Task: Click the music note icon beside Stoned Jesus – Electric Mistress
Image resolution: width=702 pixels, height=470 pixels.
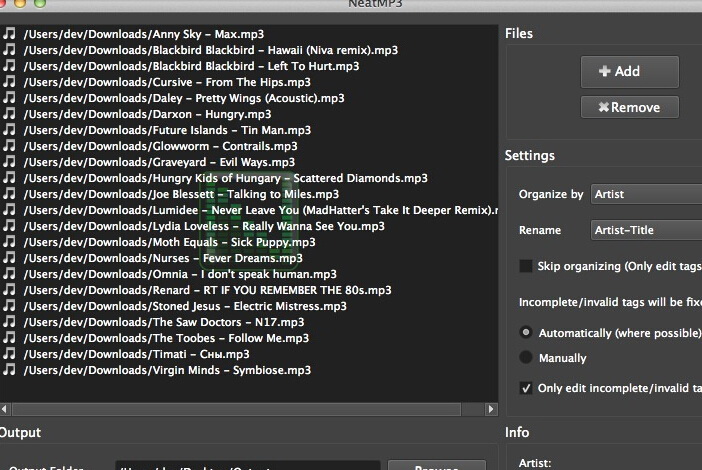Action: (9, 306)
